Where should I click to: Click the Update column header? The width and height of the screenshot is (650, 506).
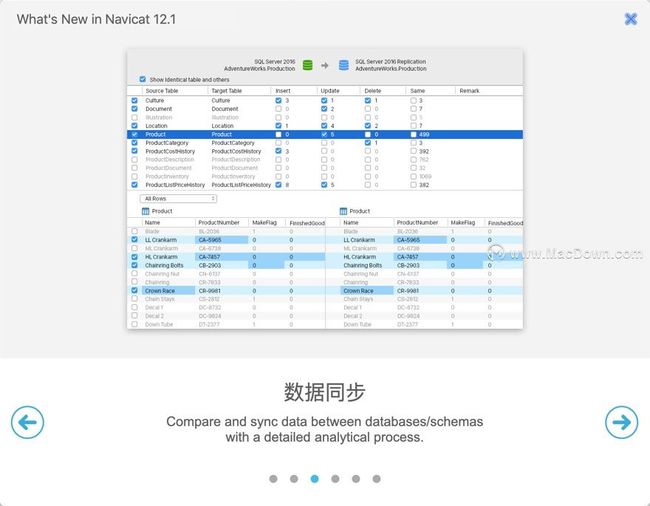click(x=330, y=91)
